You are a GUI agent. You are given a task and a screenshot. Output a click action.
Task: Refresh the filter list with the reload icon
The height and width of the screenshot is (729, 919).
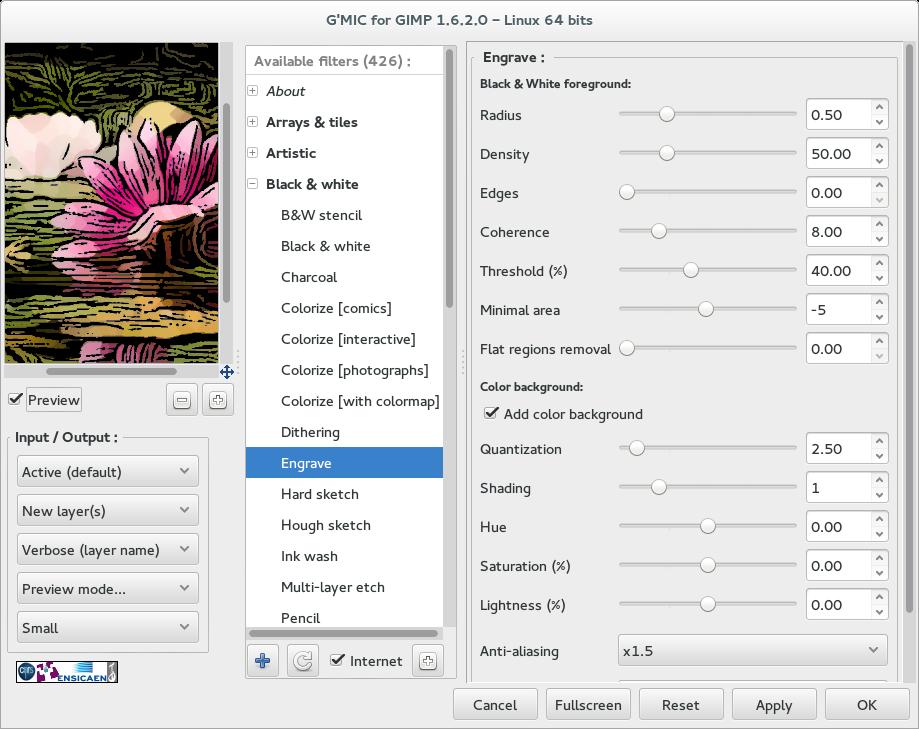[302, 661]
